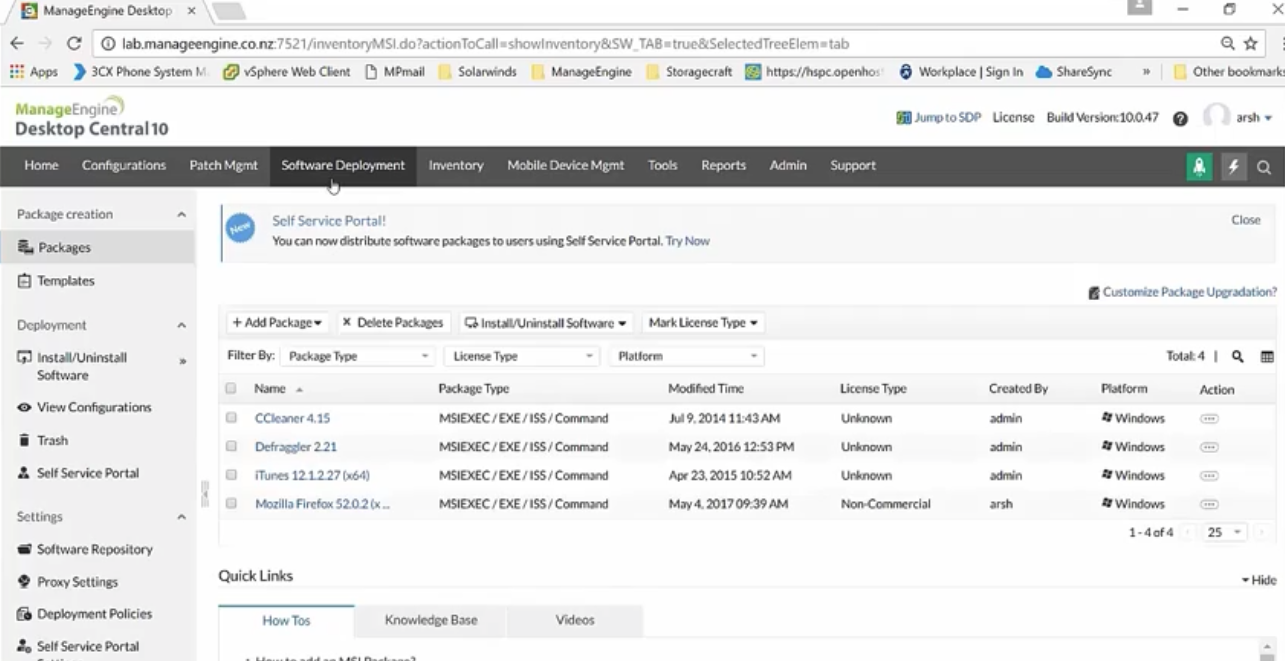Open the Patch Mgmt tab
Viewport: 1285px width, 661px height.
tap(223, 166)
